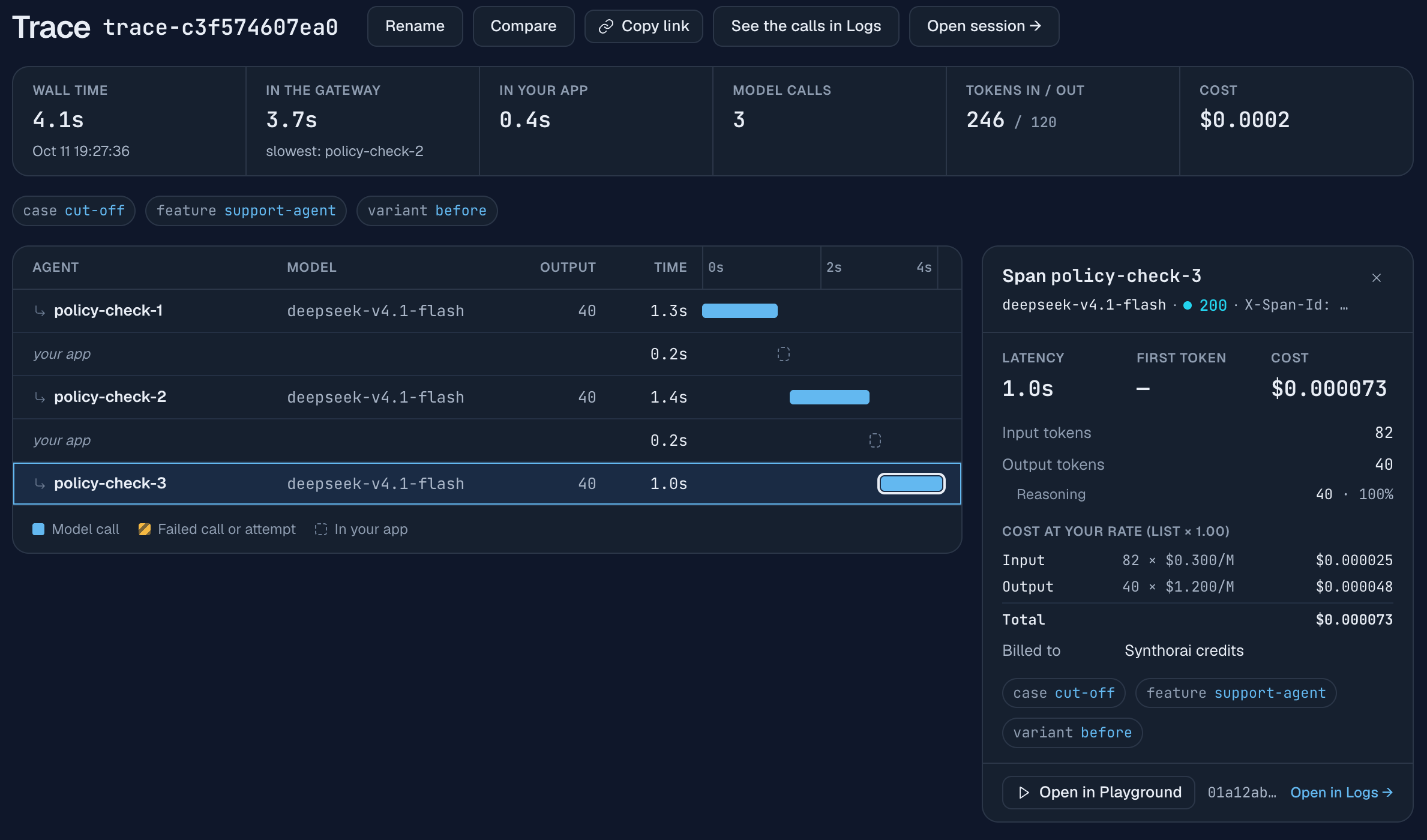
Task: See the calls in Logs
Action: click(806, 26)
